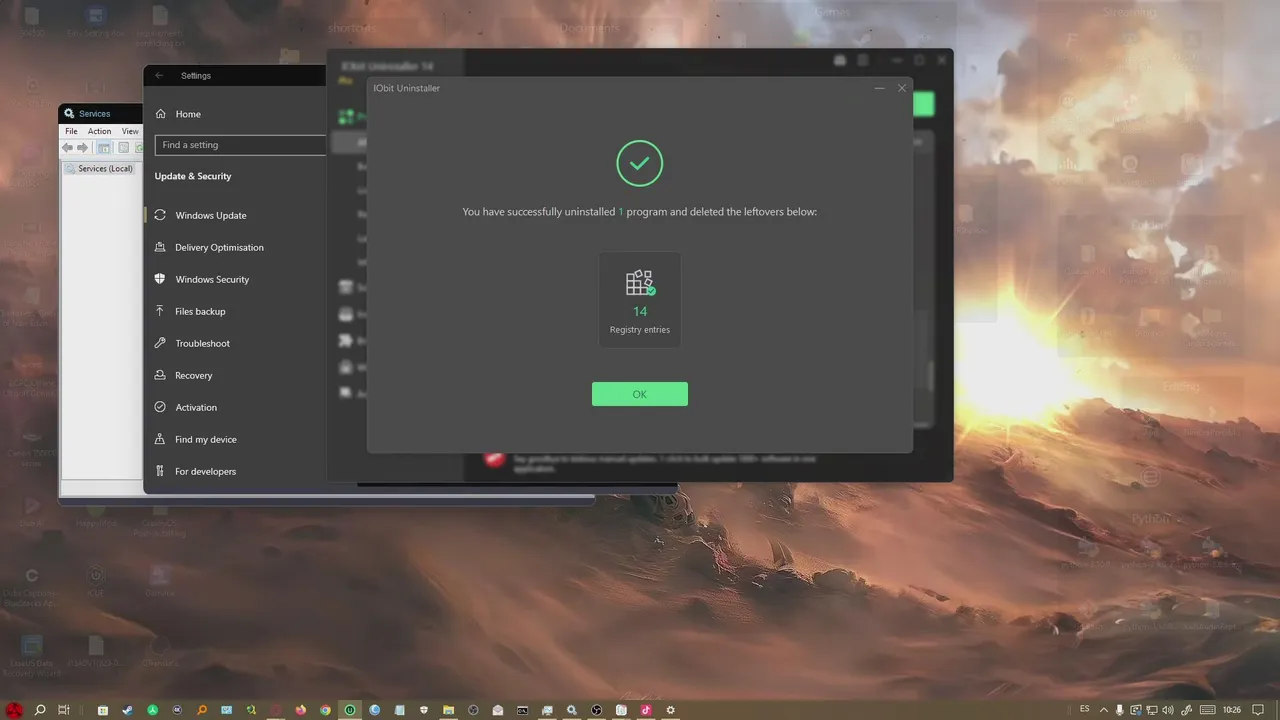The width and height of the screenshot is (1280, 720).
Task: Click the Find a setting search box
Action: pos(241,145)
